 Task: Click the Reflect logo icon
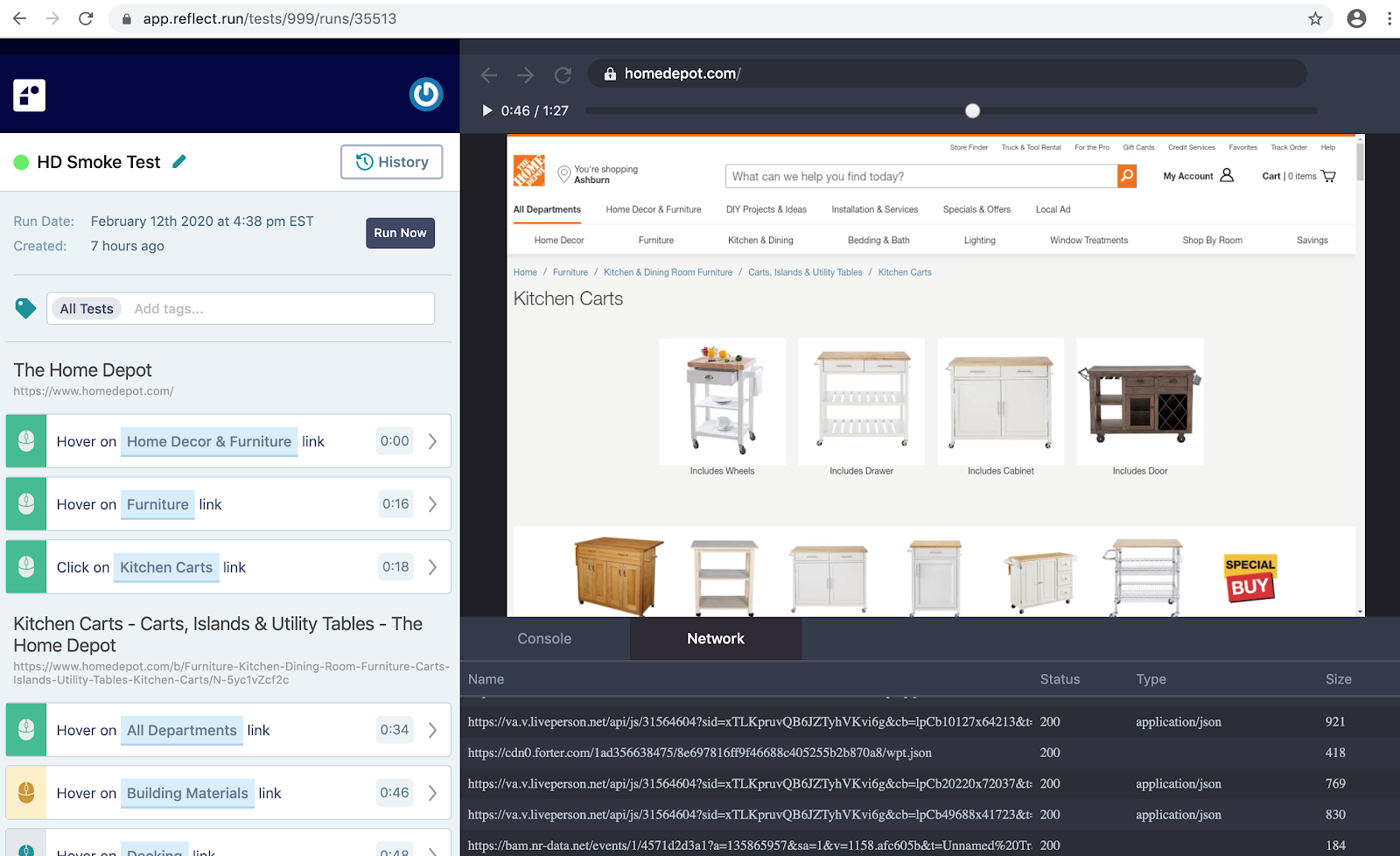click(29, 95)
